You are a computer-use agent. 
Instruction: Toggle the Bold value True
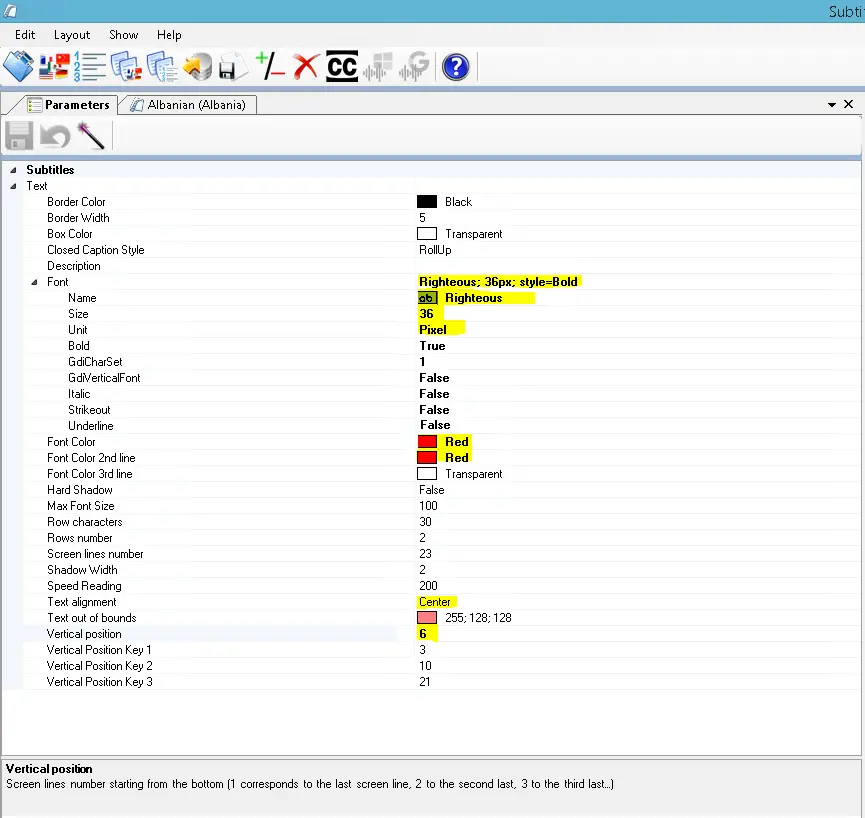[x=433, y=346]
